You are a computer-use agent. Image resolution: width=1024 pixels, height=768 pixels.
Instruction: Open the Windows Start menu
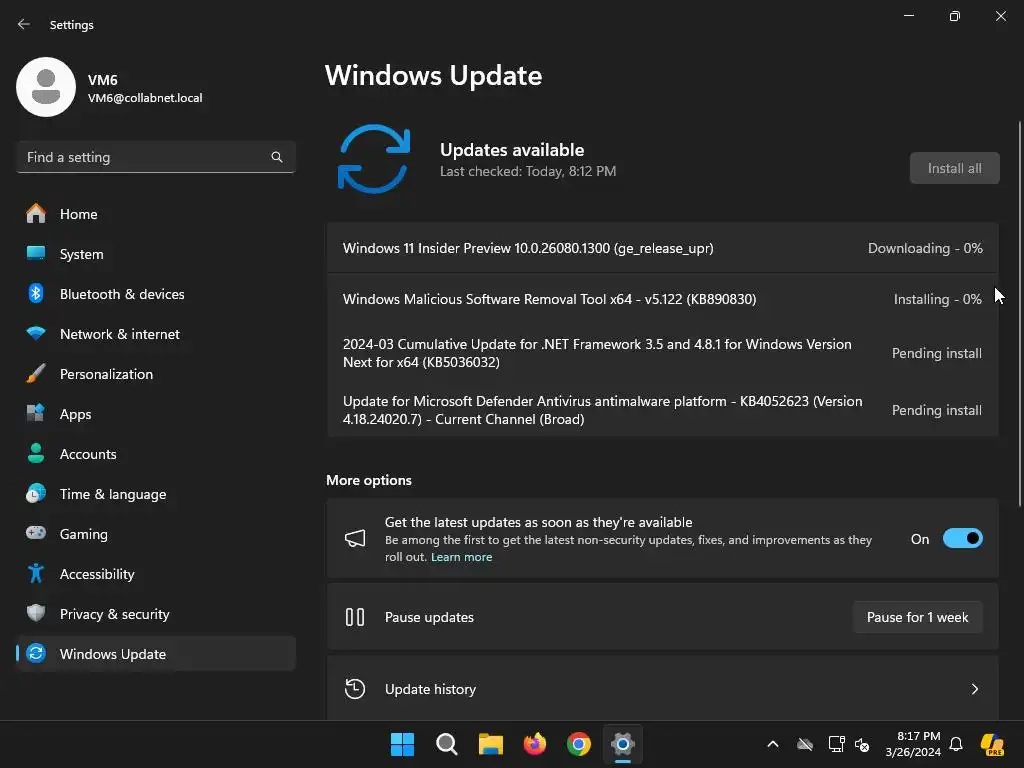coord(402,744)
